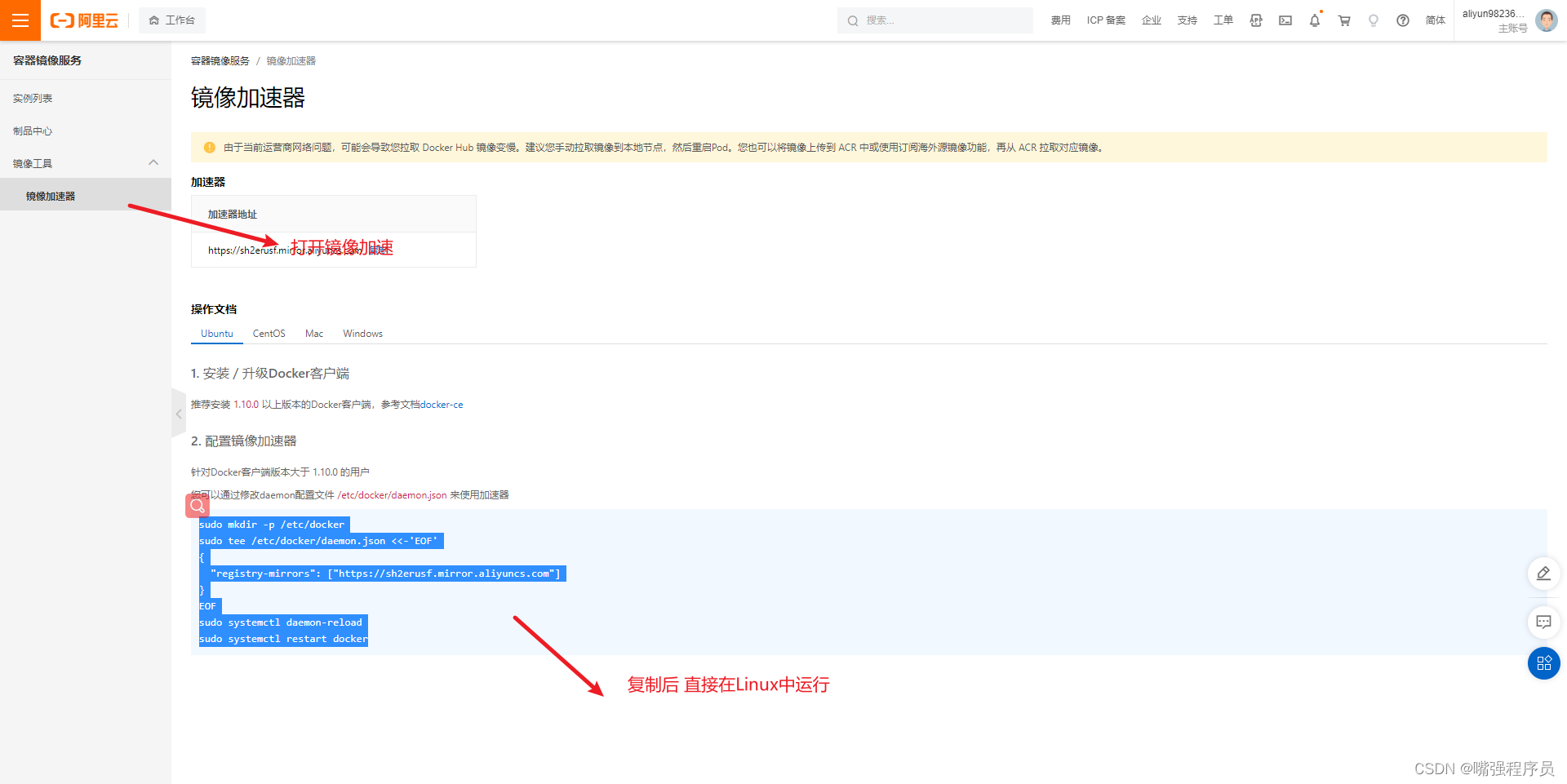Click the 容器镜像服务 breadcrumb link
This screenshot has height=784, width=1567.
pos(220,61)
